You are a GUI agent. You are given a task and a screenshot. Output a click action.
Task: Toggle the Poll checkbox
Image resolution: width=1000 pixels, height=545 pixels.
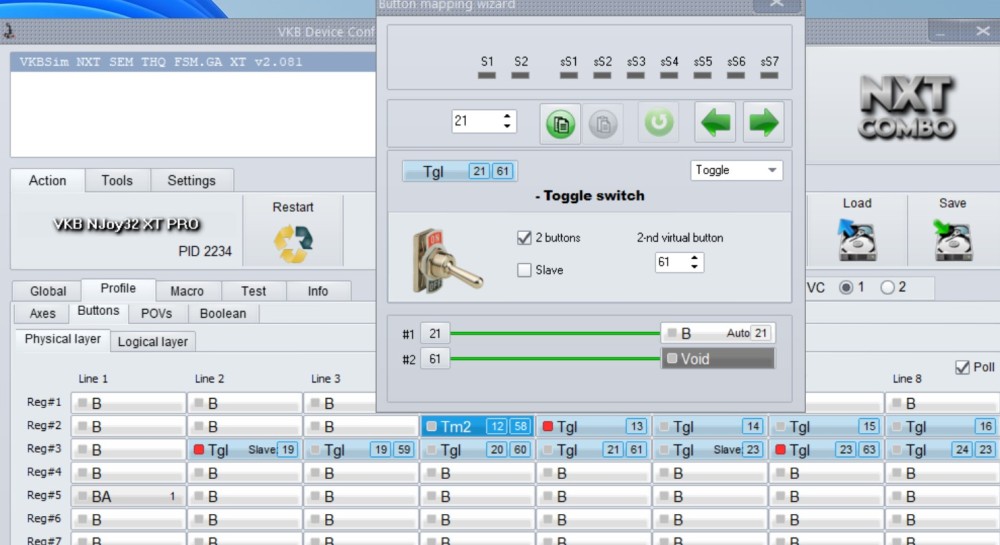pyautogui.click(x=962, y=367)
